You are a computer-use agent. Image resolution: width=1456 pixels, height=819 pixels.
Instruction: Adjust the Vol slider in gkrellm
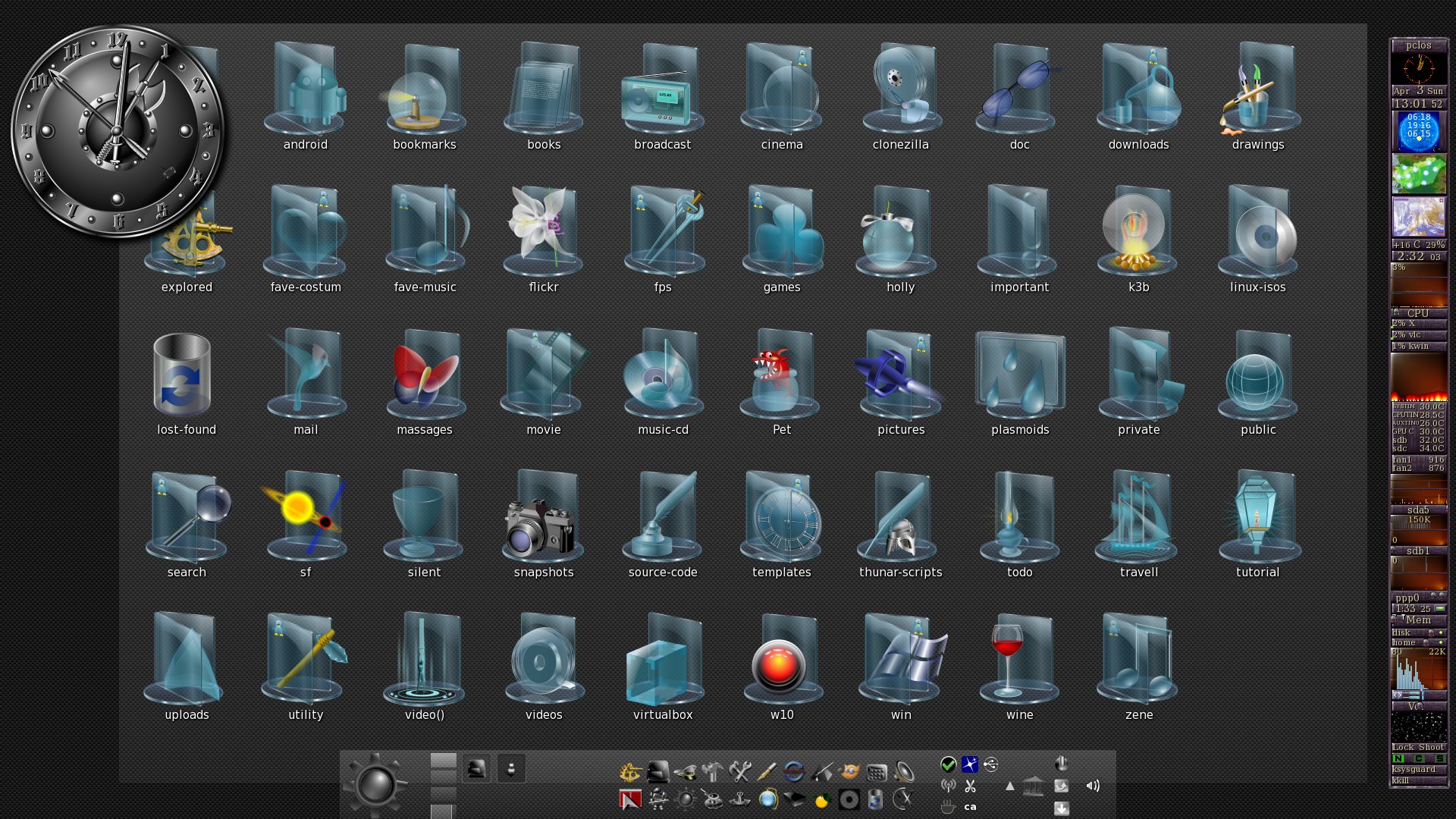1418,706
